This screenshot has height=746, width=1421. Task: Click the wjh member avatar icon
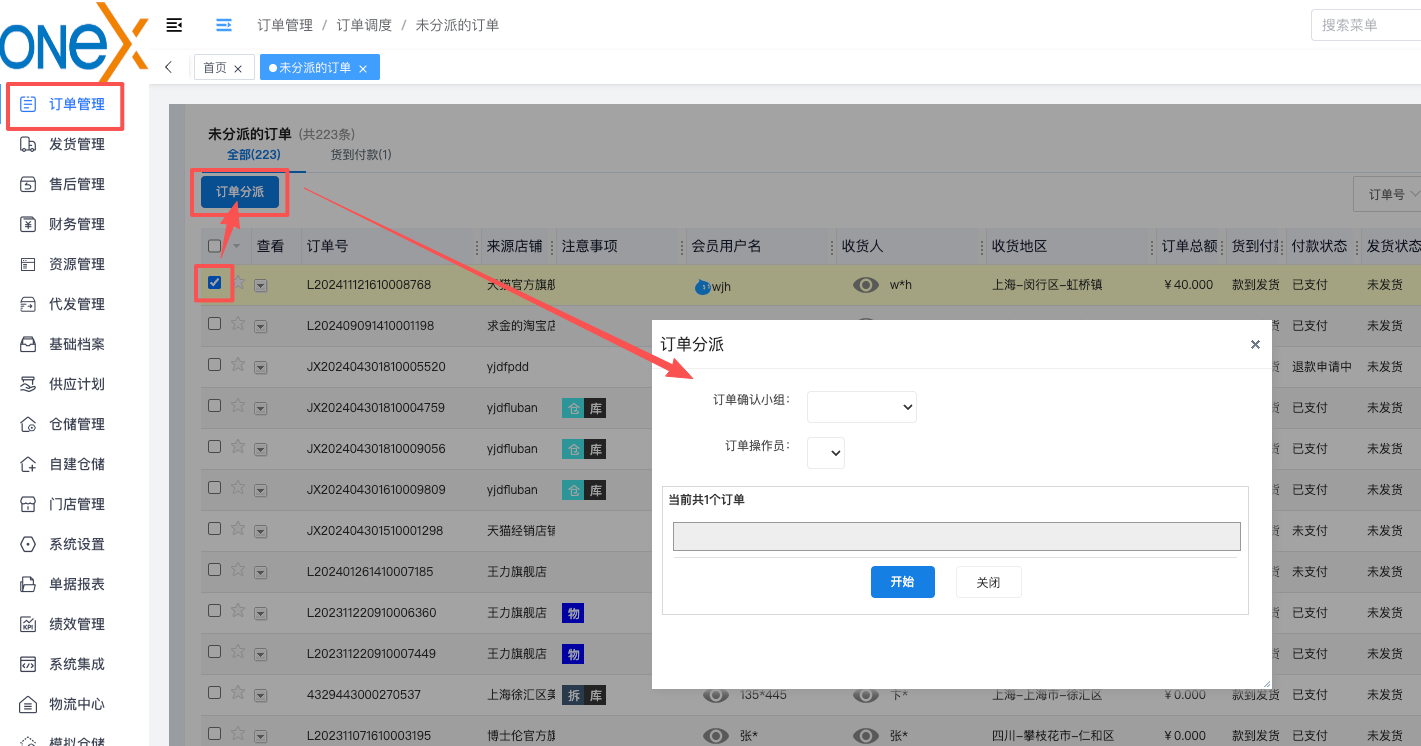pyautogui.click(x=703, y=287)
